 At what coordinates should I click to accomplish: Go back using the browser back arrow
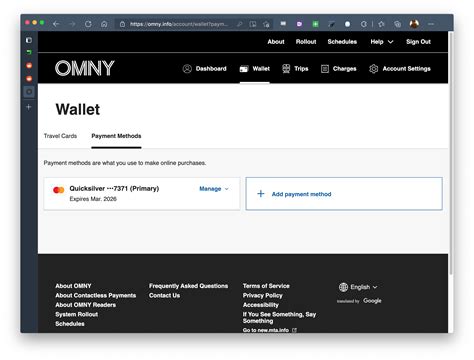(56, 24)
